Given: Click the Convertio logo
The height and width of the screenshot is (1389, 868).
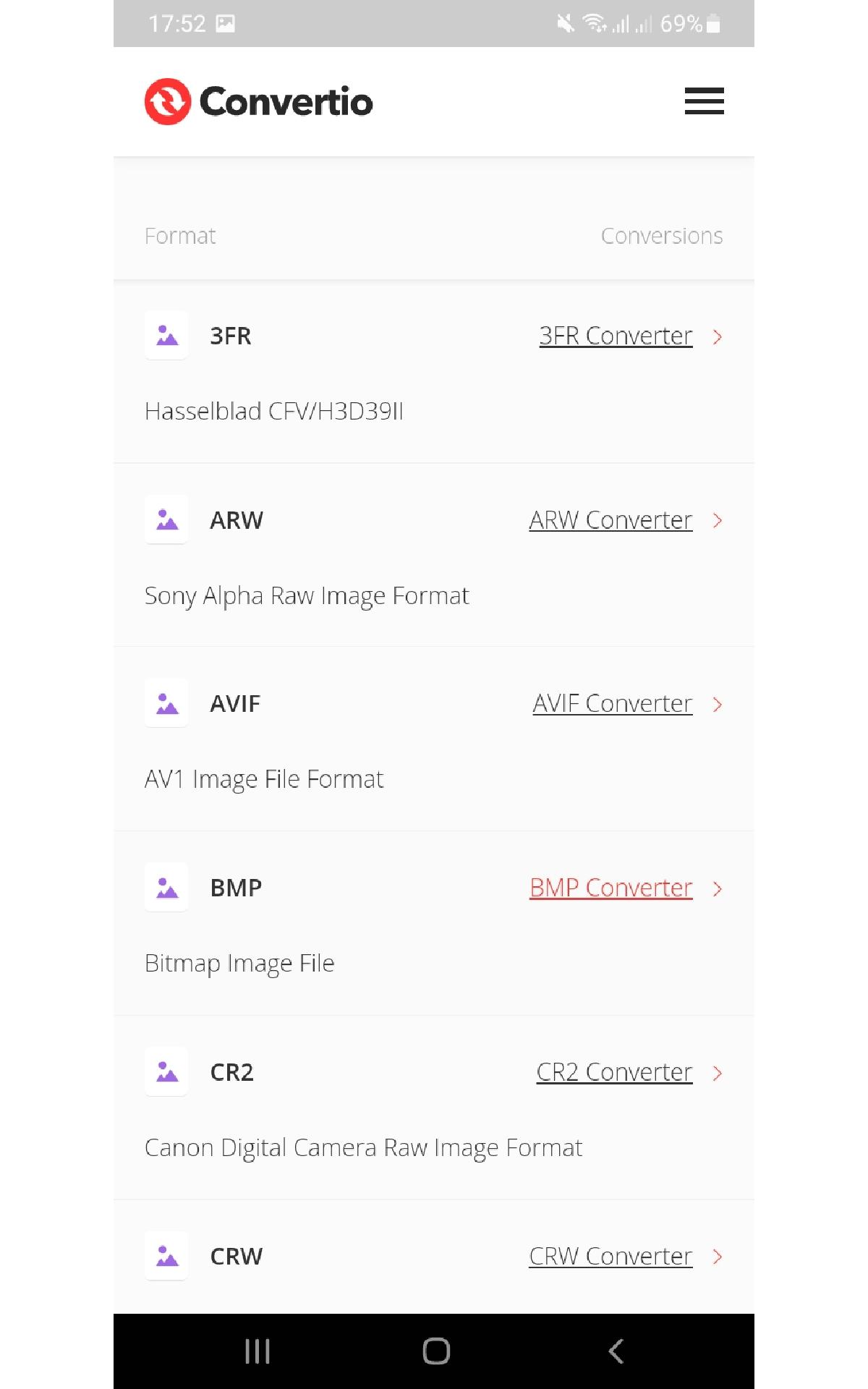Looking at the screenshot, I should (258, 102).
